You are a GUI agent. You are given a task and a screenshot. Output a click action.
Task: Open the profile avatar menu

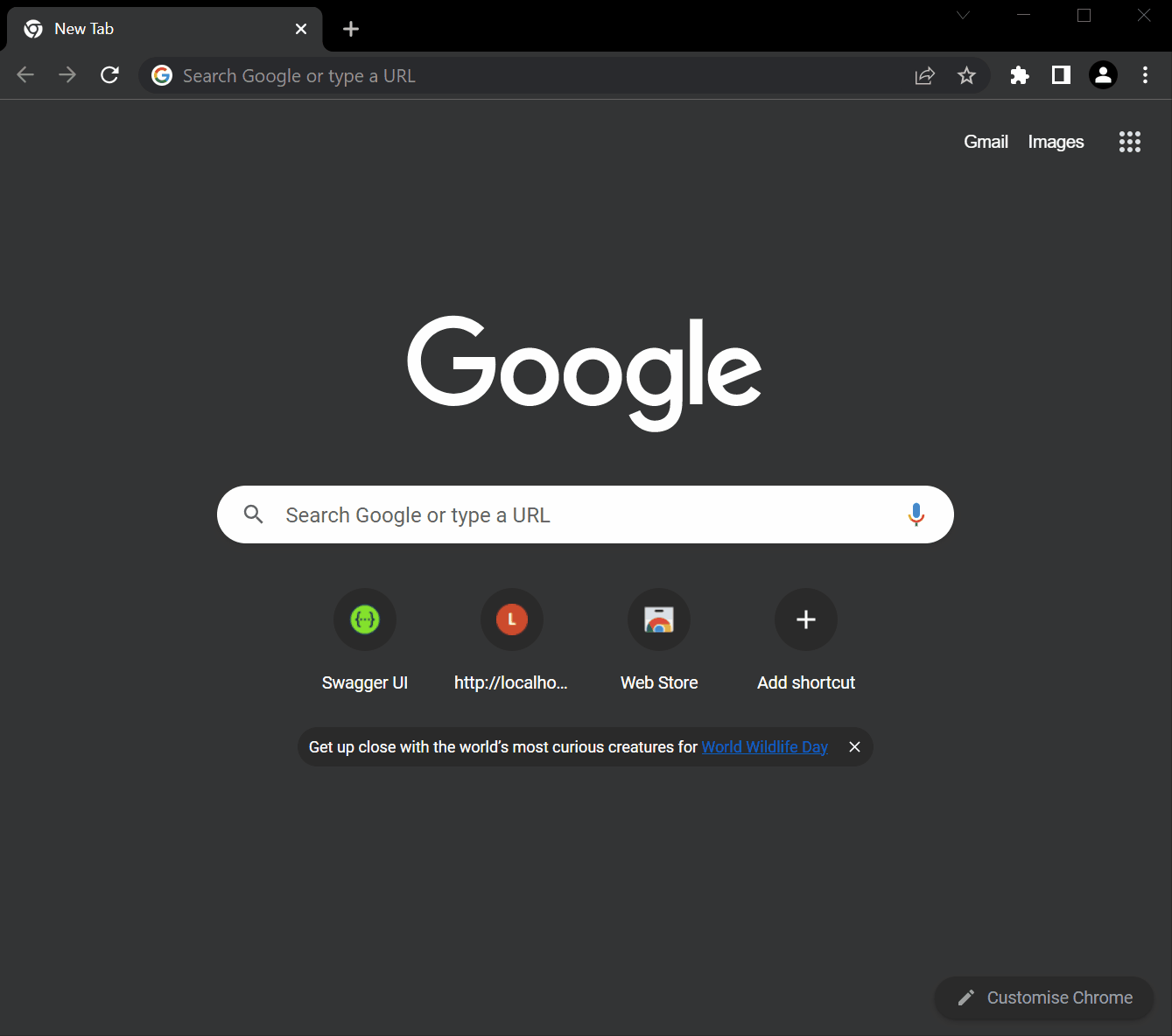point(1103,75)
